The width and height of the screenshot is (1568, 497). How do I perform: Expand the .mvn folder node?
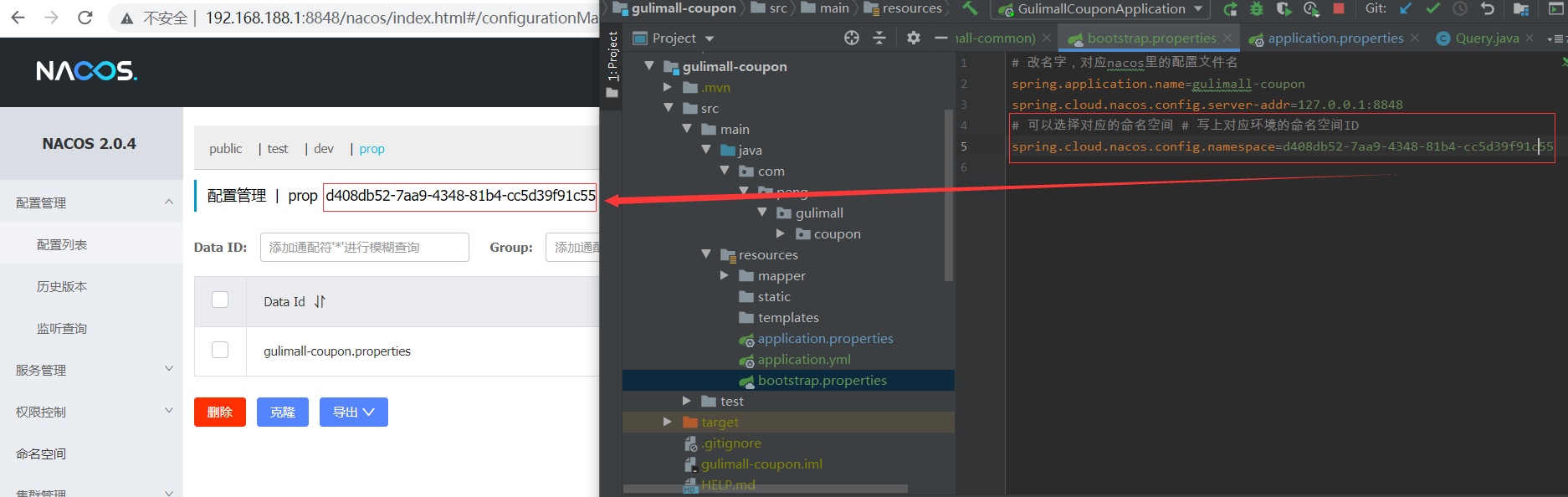[667, 87]
